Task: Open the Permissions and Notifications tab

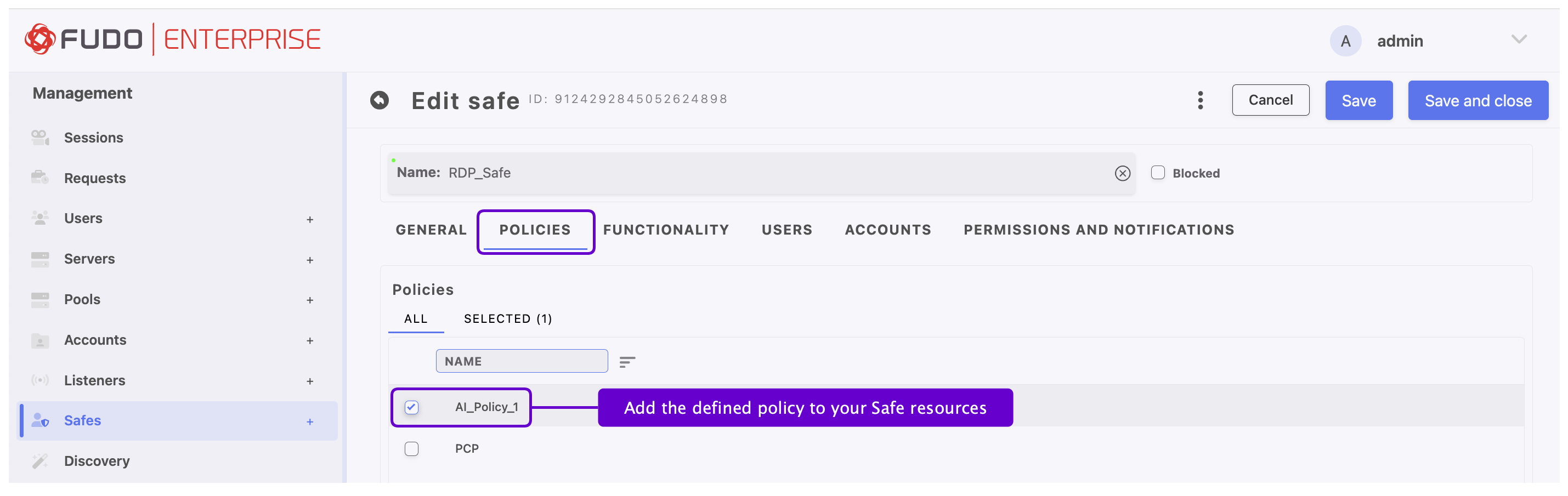Action: (x=1099, y=230)
